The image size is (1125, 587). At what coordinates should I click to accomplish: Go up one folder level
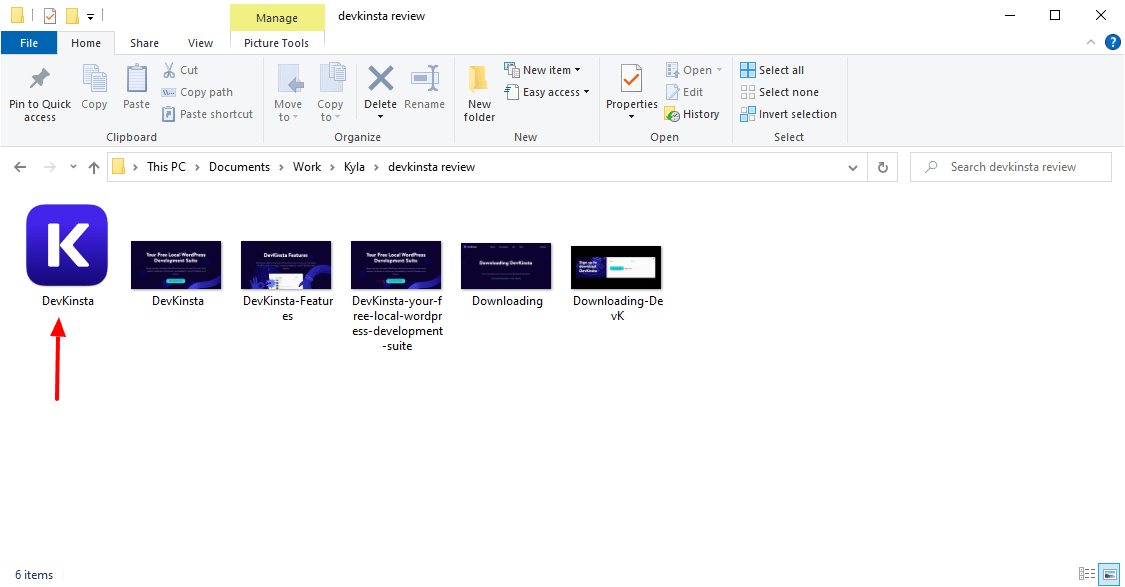click(94, 167)
